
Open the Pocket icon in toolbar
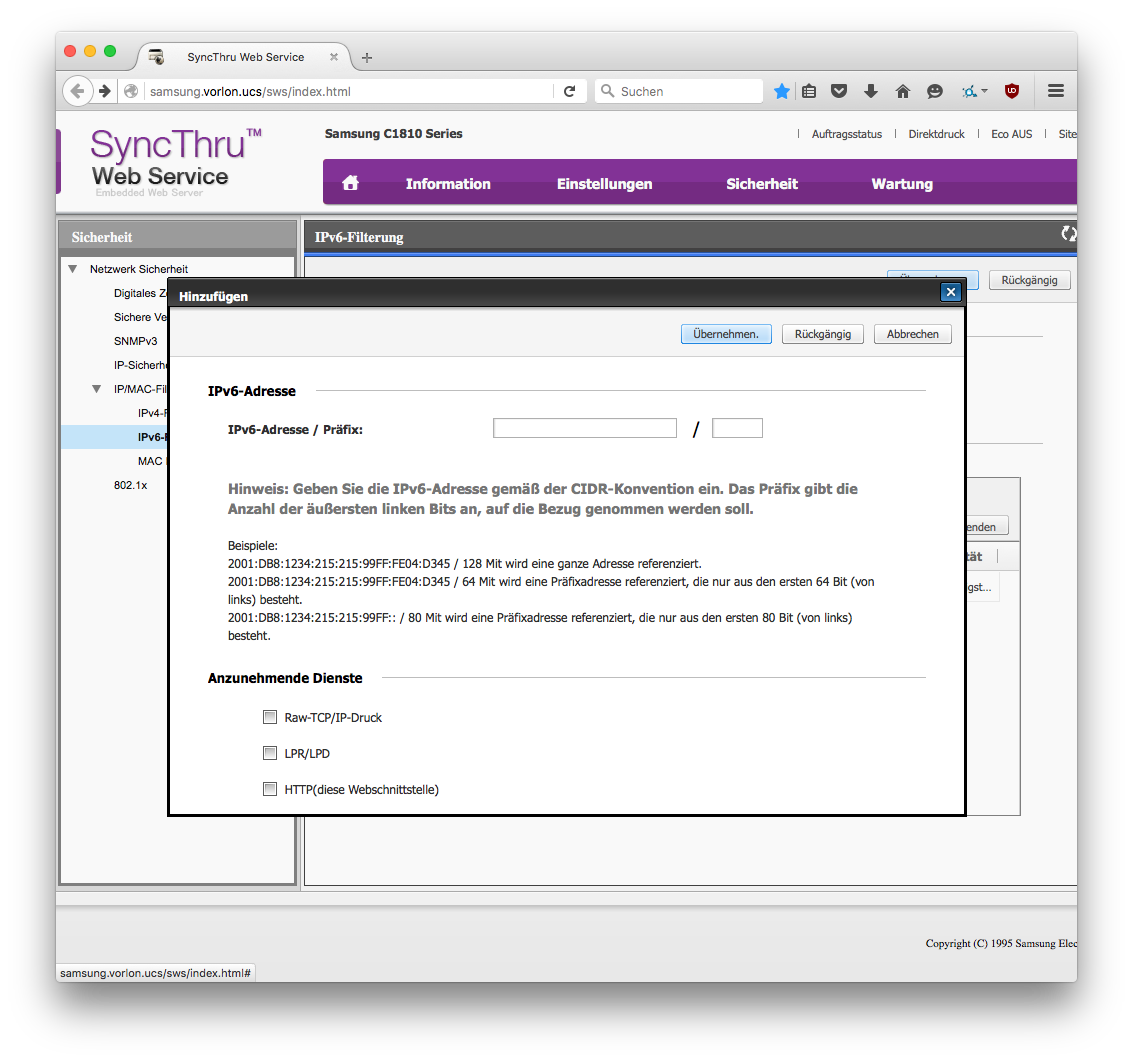coord(840,91)
